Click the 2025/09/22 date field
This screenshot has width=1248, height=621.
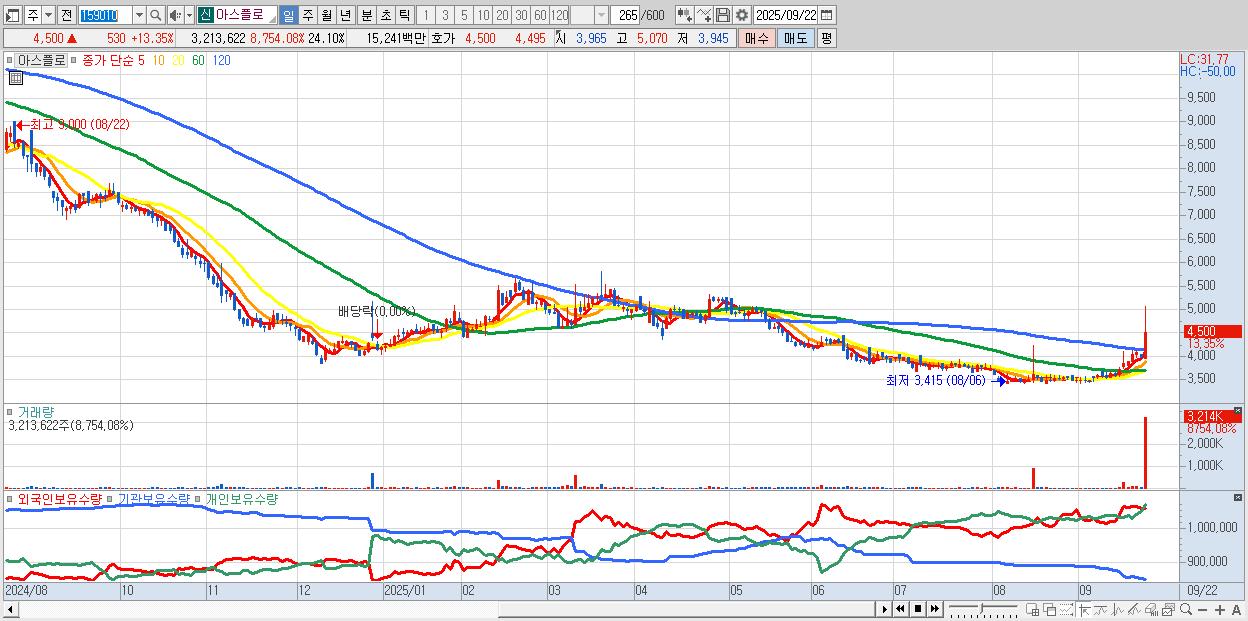tap(786, 15)
